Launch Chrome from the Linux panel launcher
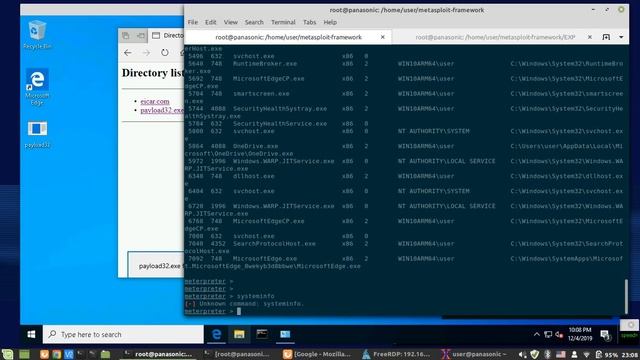The width and height of the screenshot is (640, 360). point(56,354)
